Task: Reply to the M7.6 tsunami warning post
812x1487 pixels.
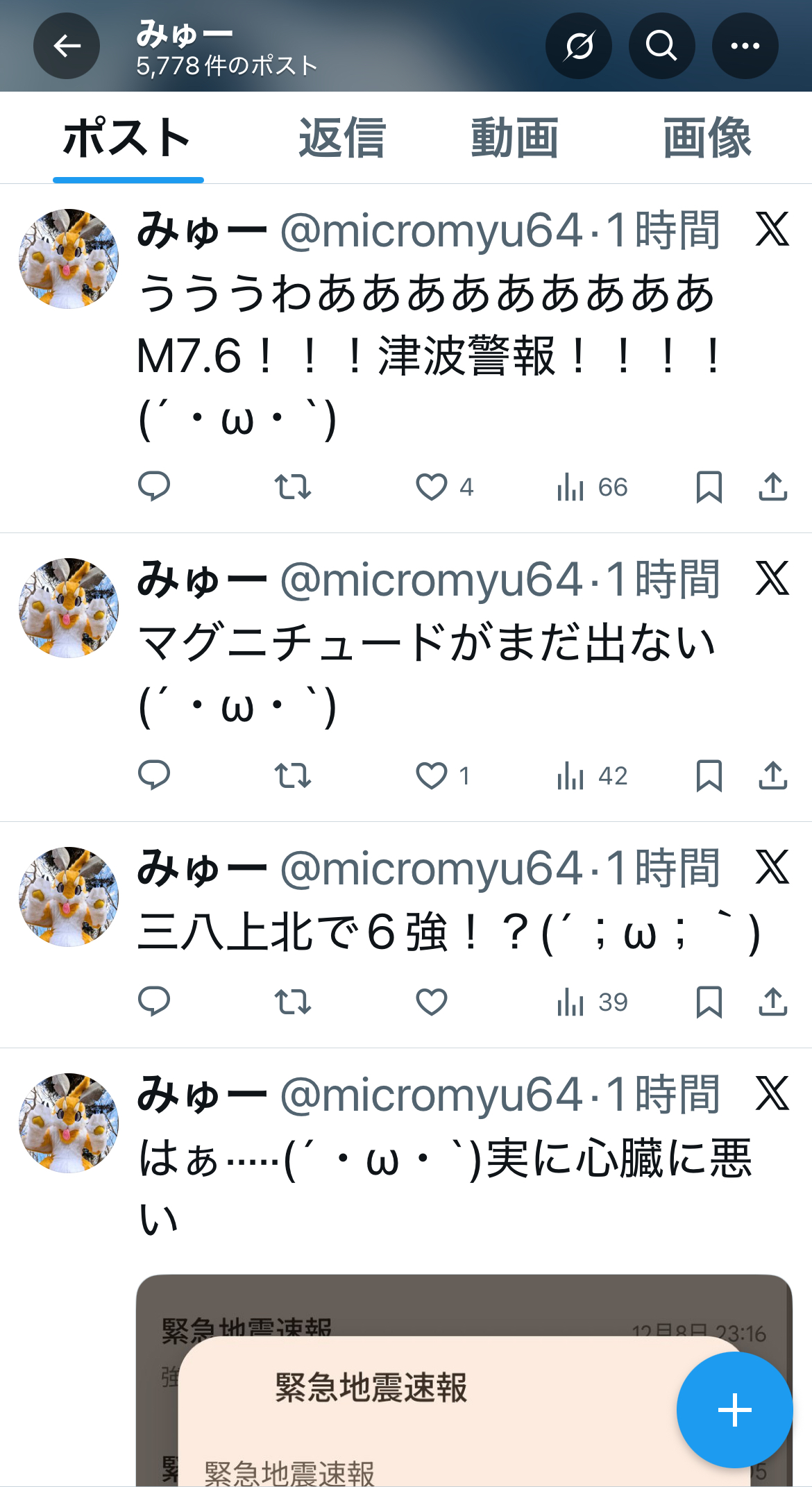Action: (154, 487)
